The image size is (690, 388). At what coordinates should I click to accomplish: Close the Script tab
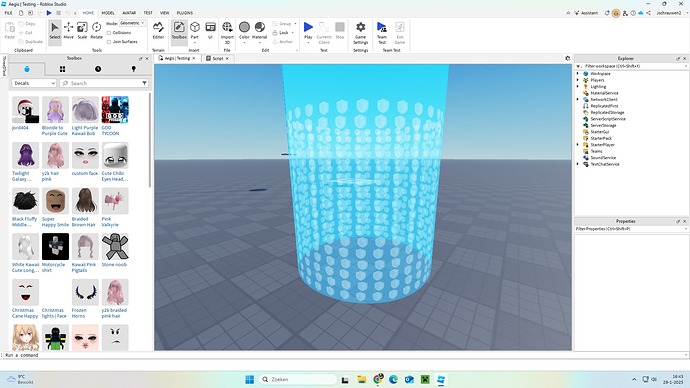227,58
